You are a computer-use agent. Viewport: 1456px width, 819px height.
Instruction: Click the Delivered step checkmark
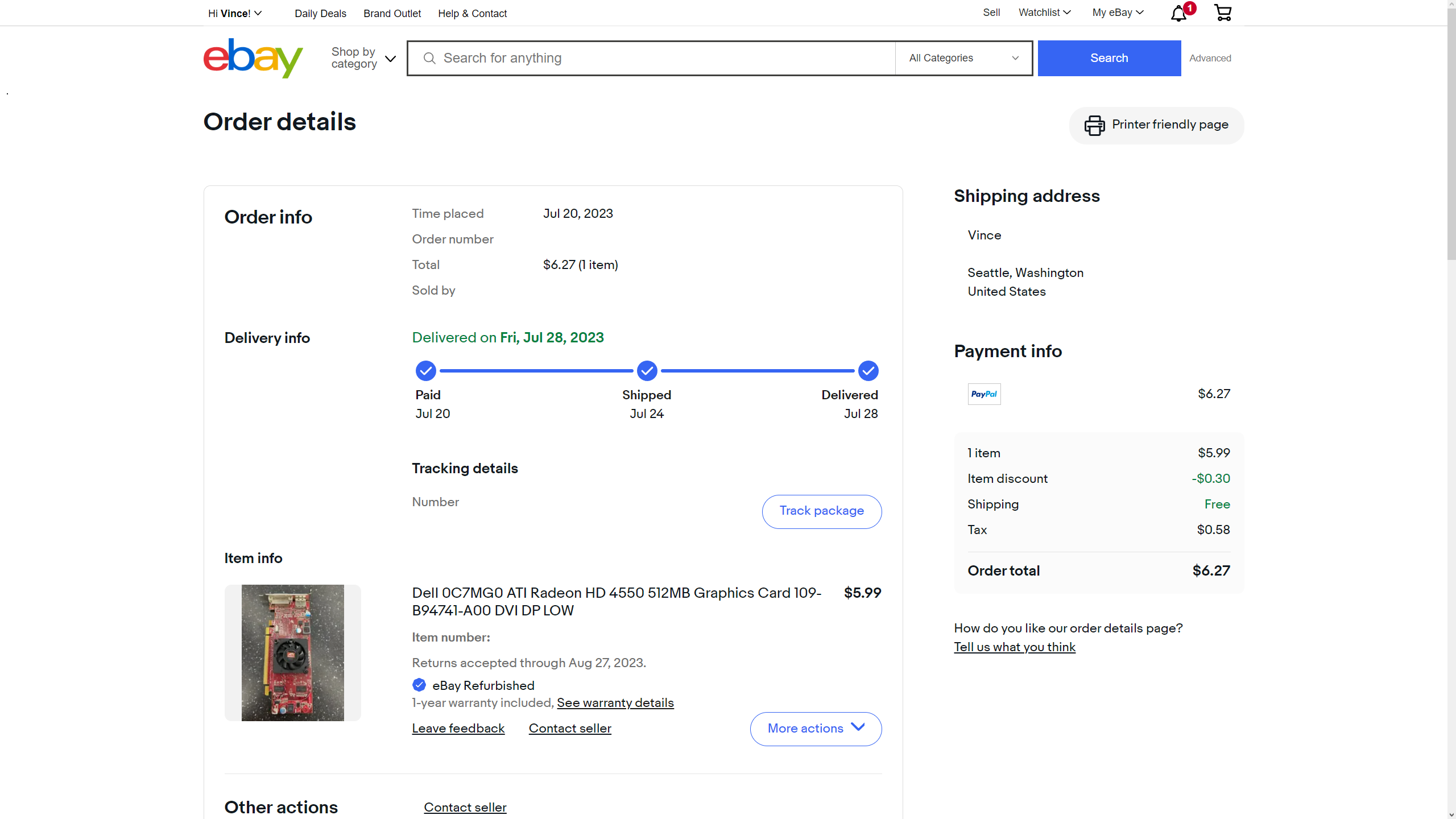click(x=868, y=371)
